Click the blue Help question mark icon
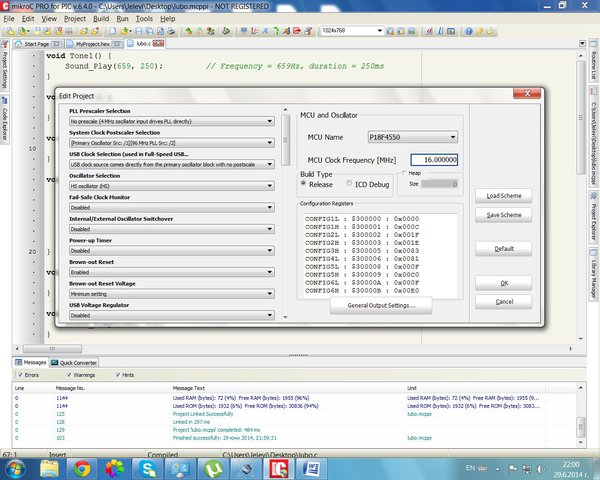 tap(469, 31)
